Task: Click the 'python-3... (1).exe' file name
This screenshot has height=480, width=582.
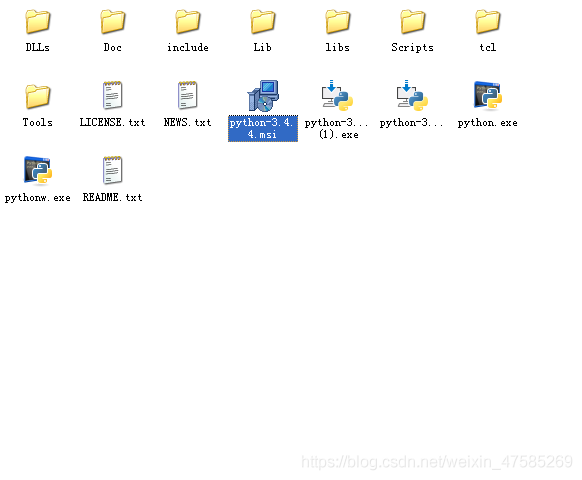Action: 337,128
